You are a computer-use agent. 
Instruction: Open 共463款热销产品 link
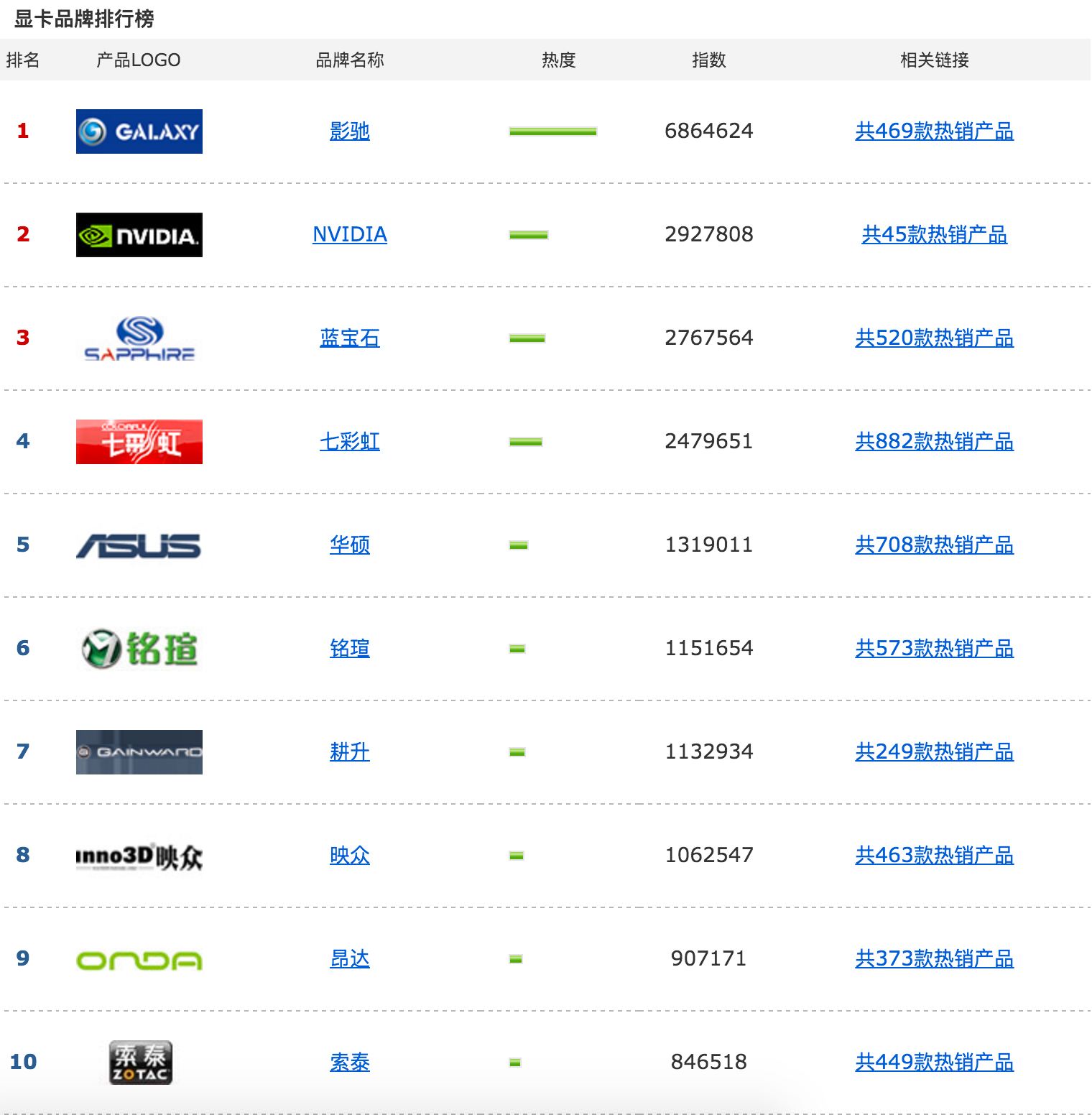935,856
